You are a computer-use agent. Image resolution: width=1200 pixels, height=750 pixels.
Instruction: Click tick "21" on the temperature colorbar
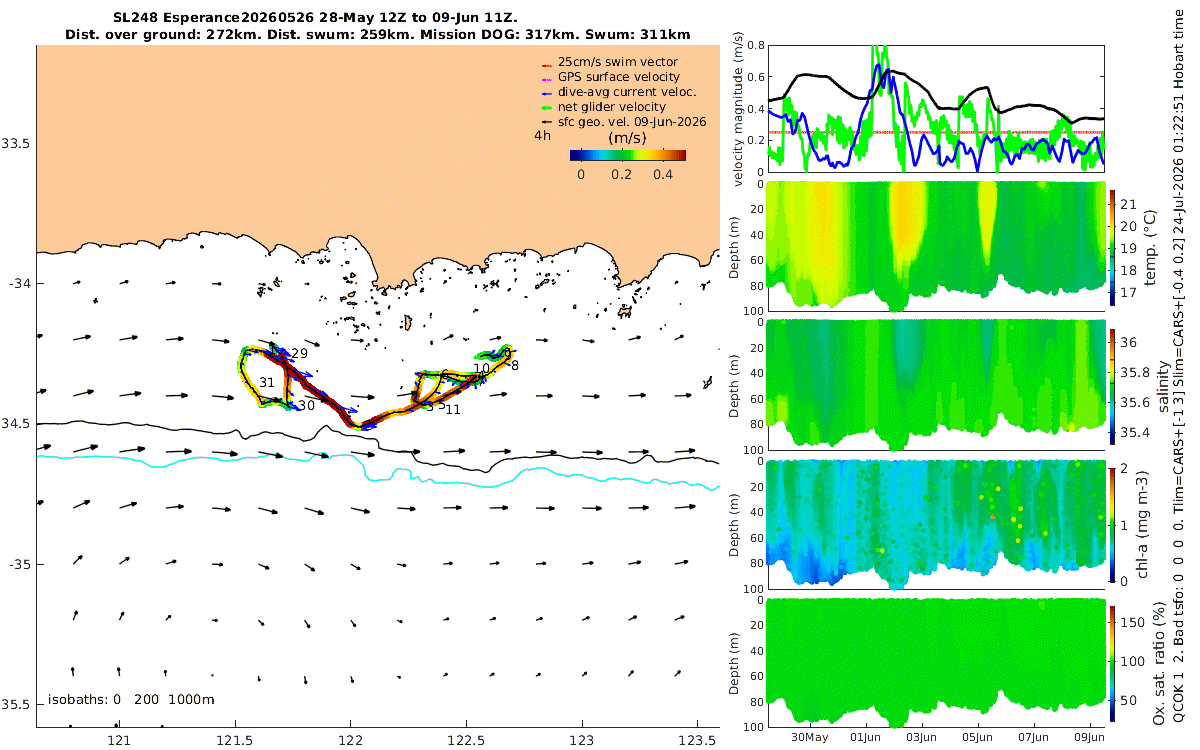[x=1129, y=204]
